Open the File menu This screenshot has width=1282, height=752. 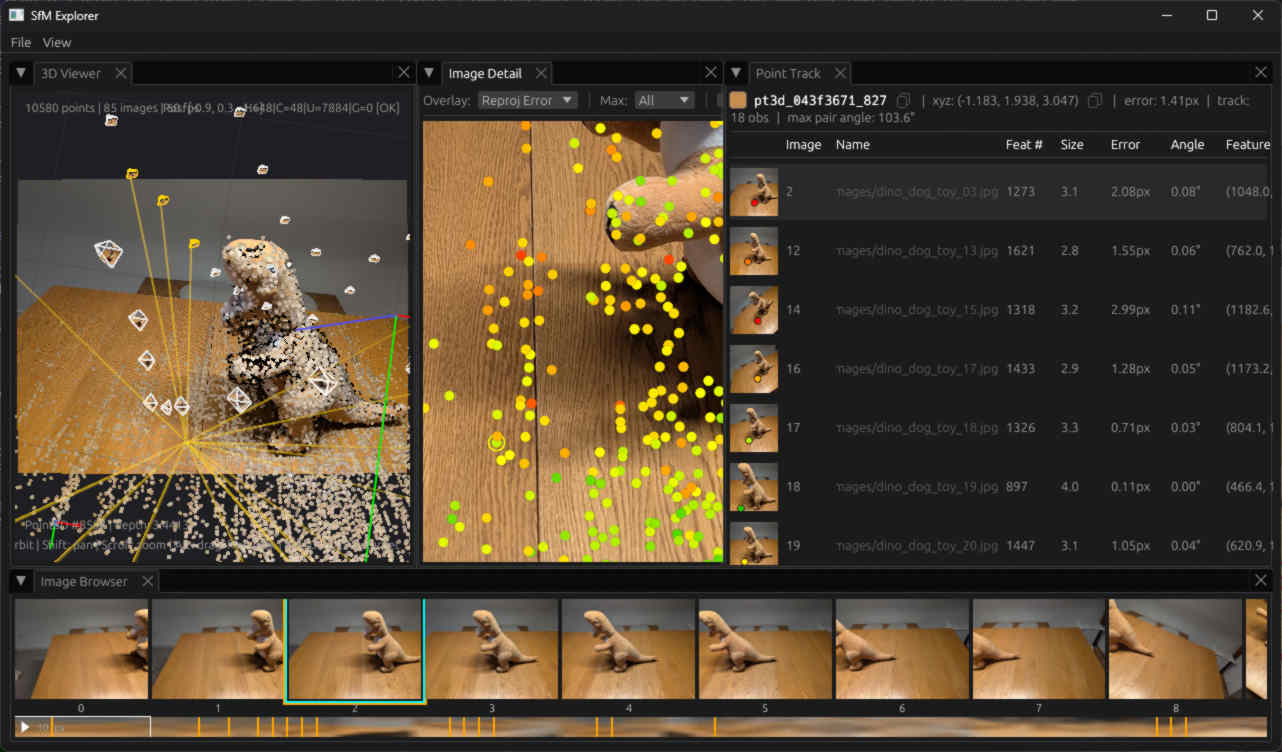point(21,42)
